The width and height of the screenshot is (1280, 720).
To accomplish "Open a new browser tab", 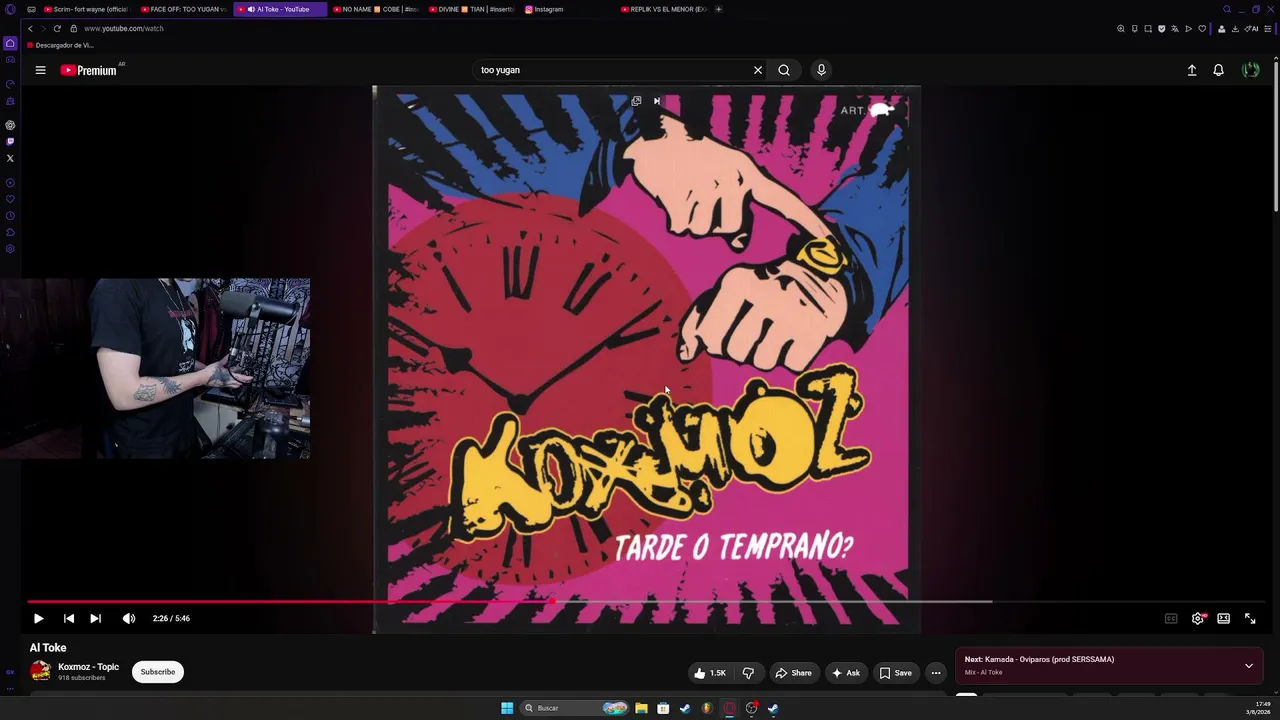I will (x=719, y=9).
